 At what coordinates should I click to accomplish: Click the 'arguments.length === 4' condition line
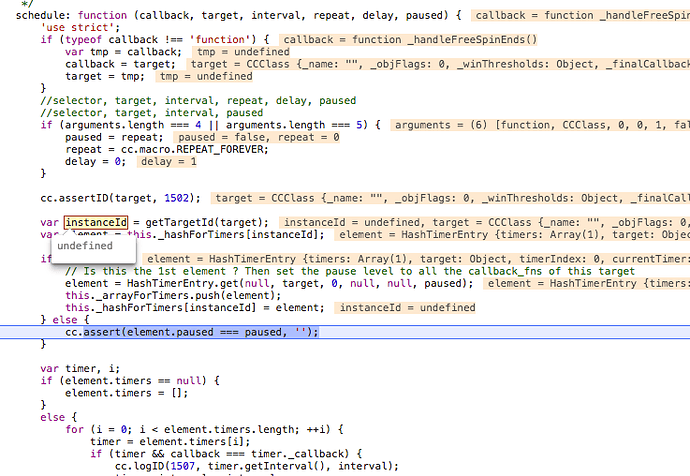coord(210,125)
